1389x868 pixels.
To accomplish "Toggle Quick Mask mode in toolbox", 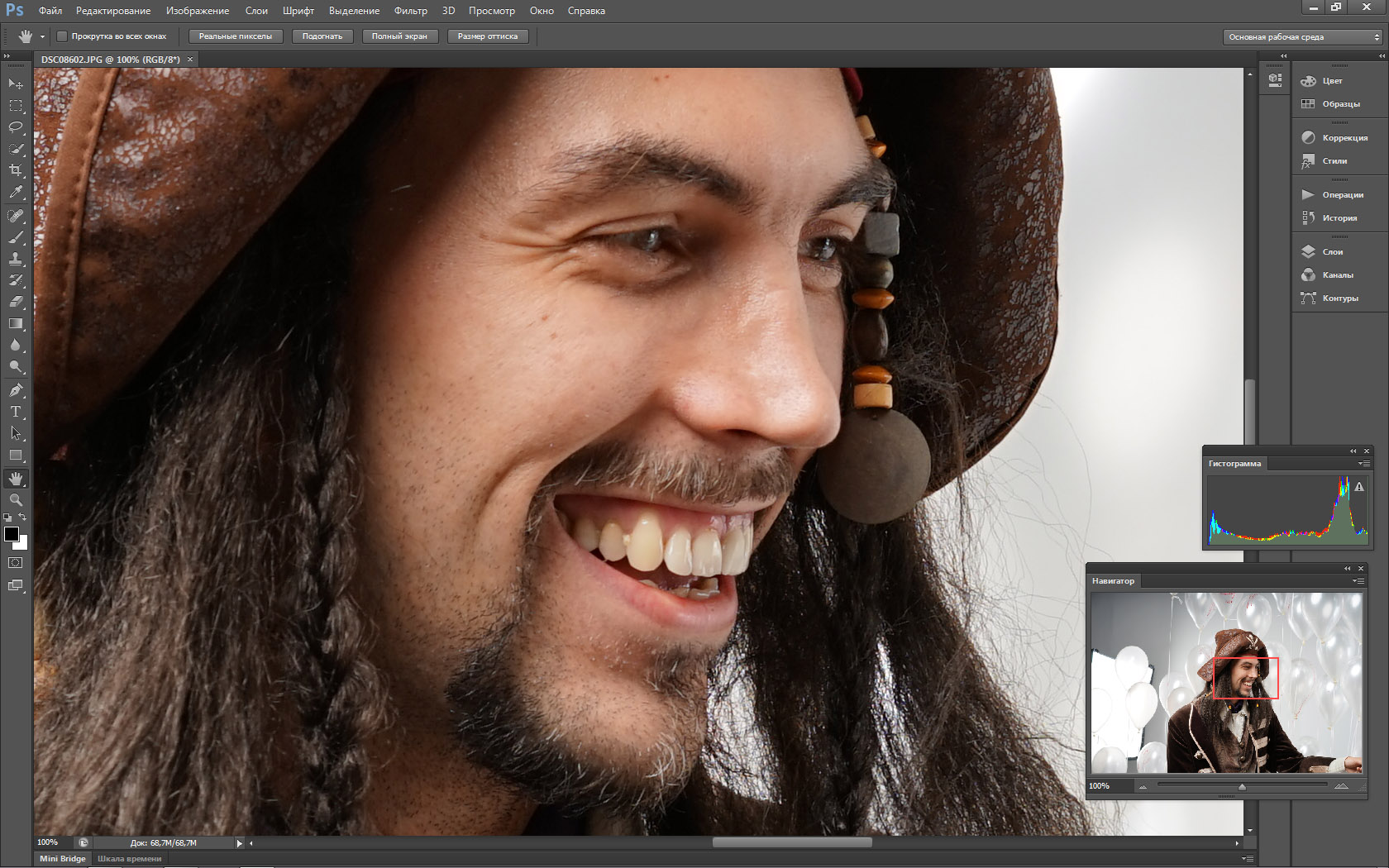I will 16,563.
